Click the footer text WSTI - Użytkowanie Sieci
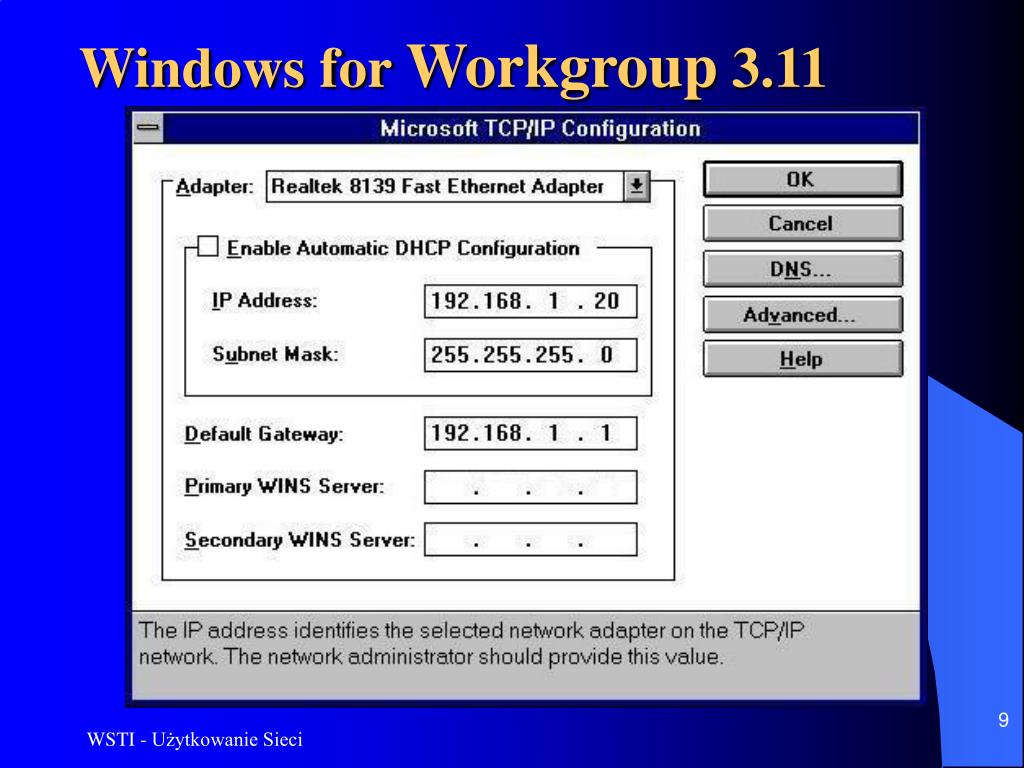The image size is (1024, 768). click(195, 740)
